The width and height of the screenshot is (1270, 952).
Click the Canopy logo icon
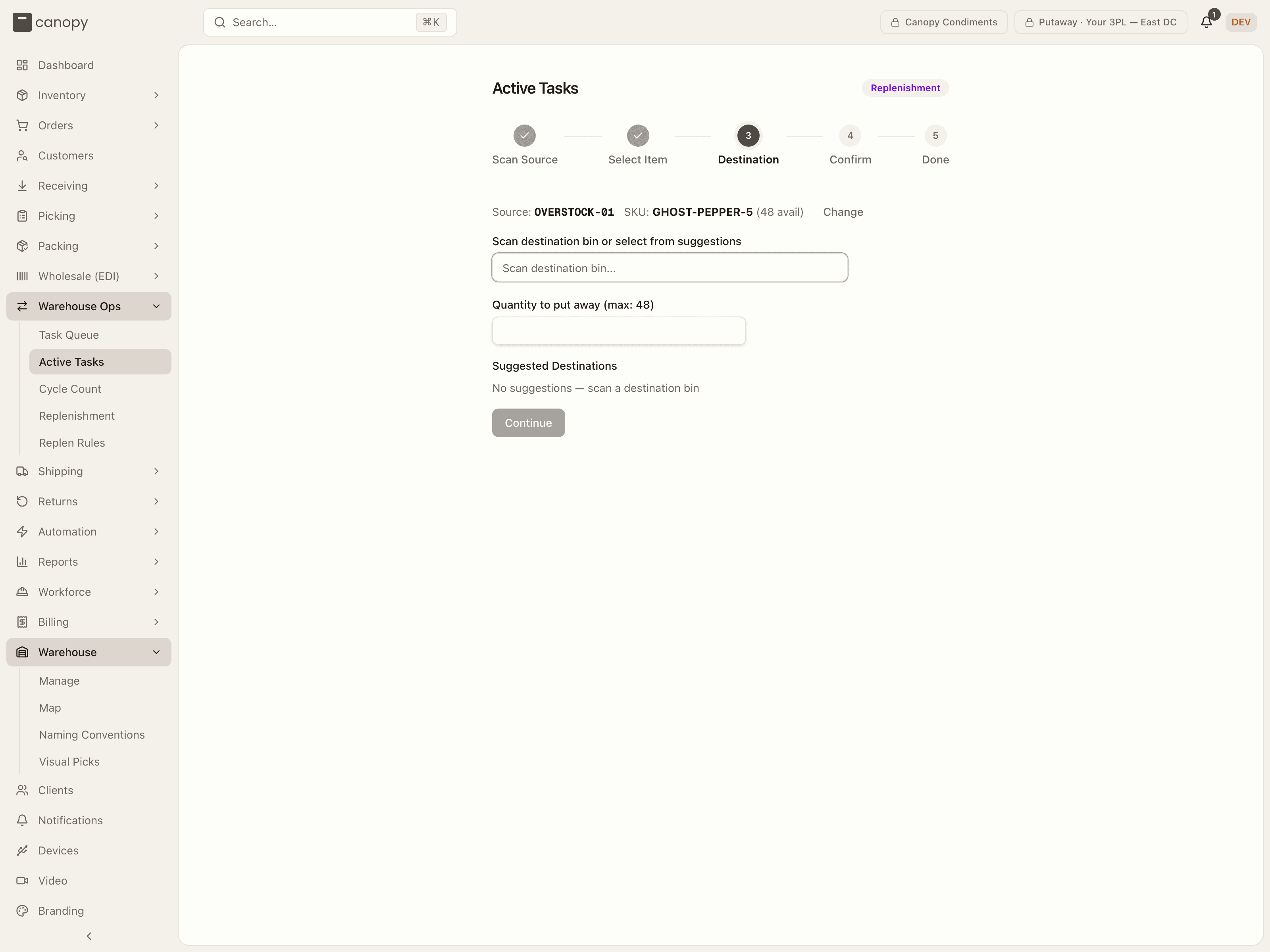[x=22, y=22]
